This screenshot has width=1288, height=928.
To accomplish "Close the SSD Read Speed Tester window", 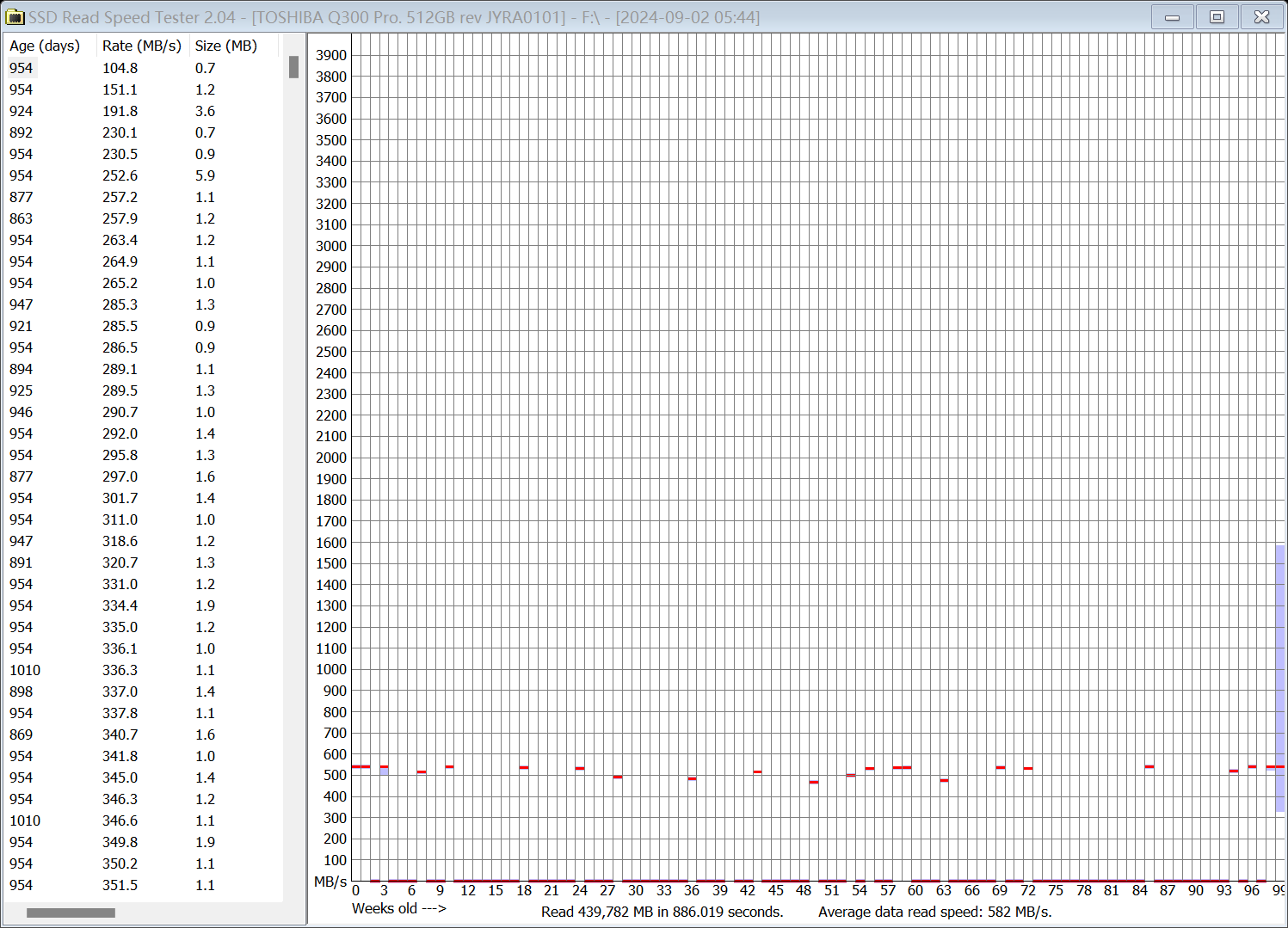I will [x=1262, y=17].
